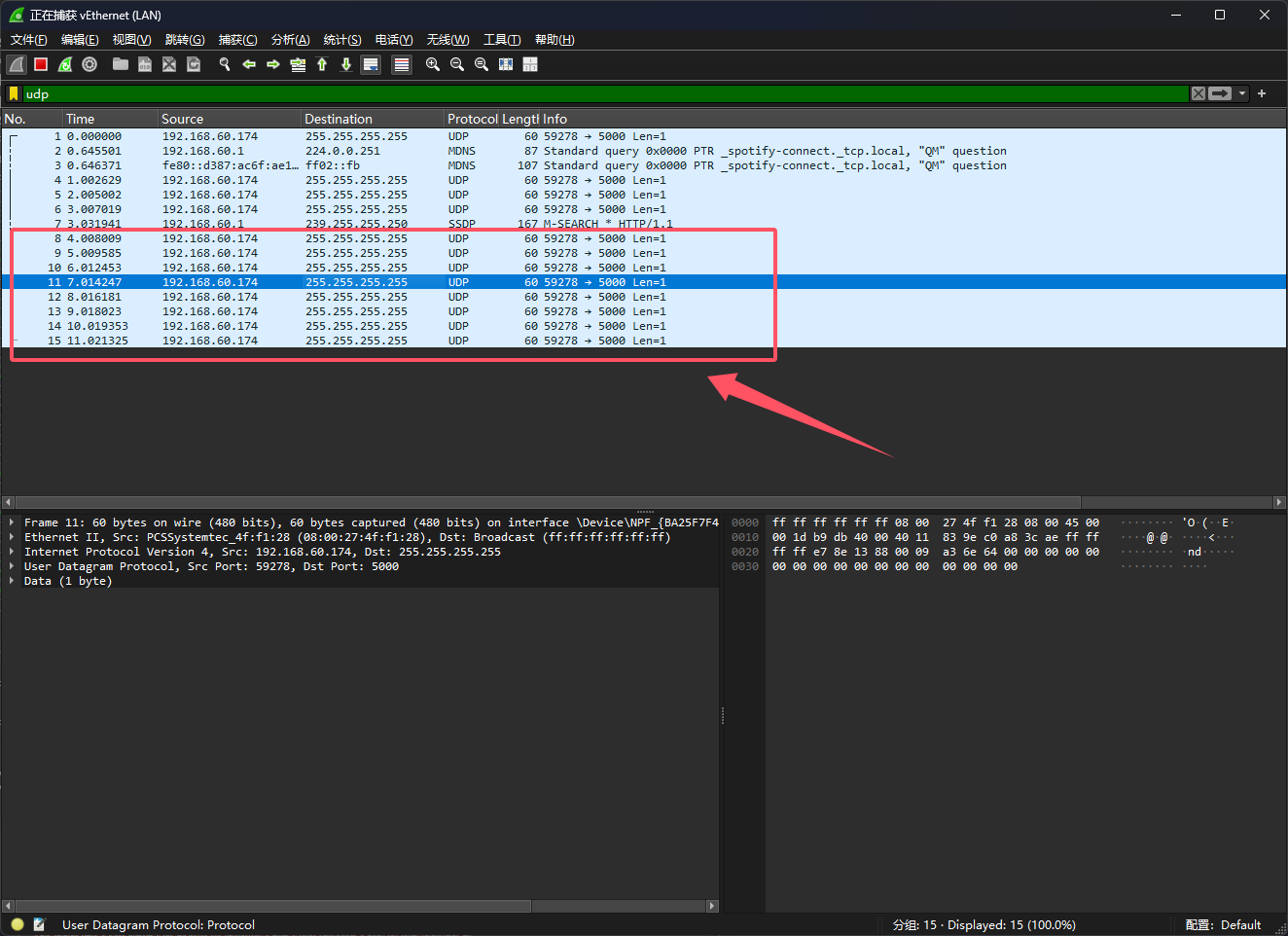Screen dimensions: 1288x936
Task: Expand the User Datagram Protocol section
Action: tap(12, 566)
